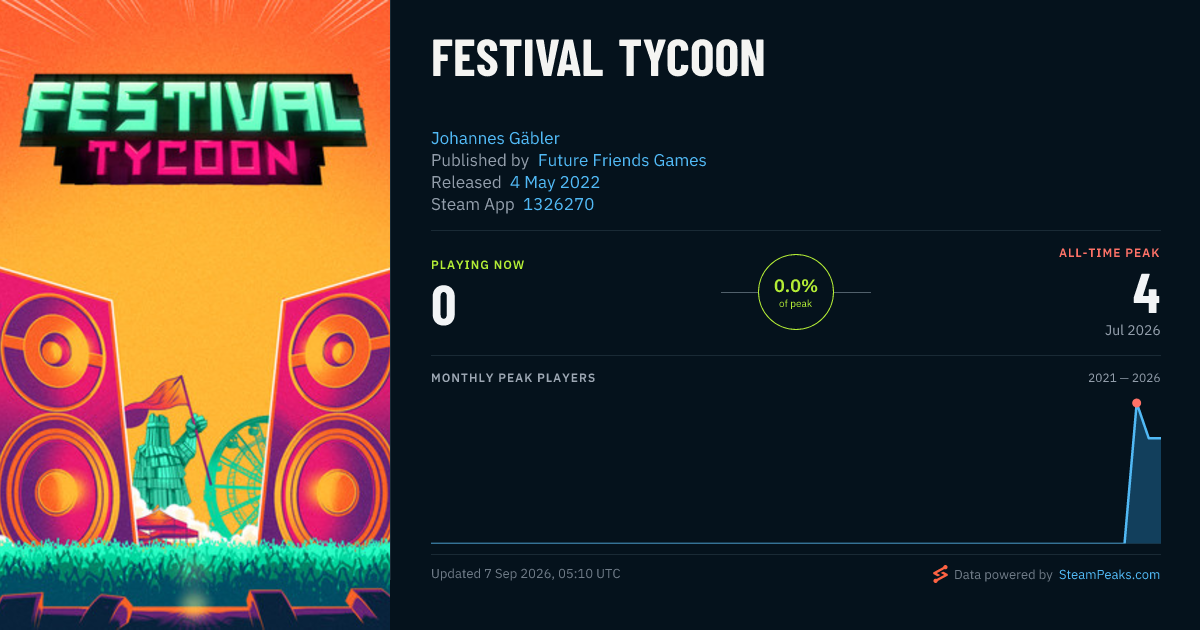Click the red peak marker on chart
Viewport: 1200px width, 630px height.
click(1136, 403)
